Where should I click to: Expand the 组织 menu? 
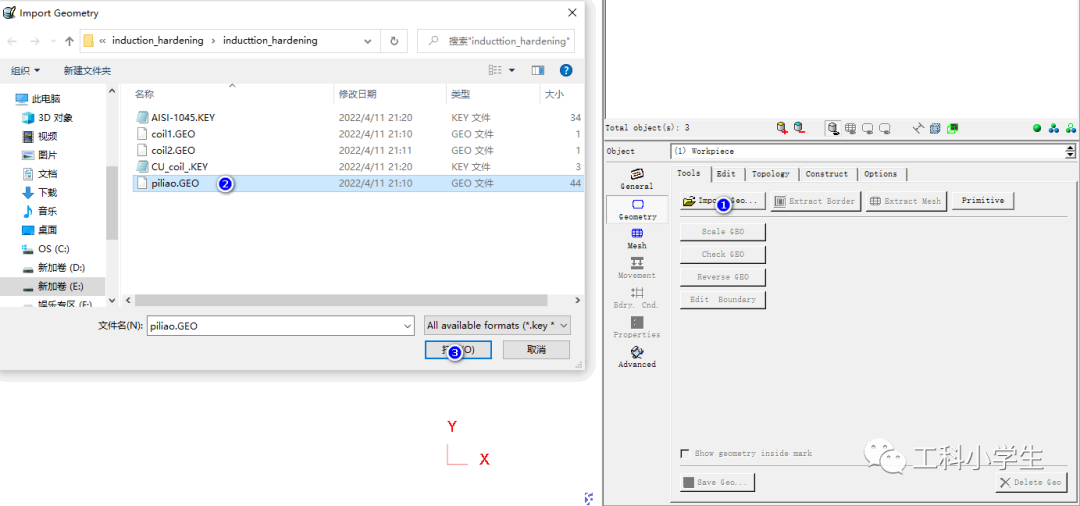pos(25,70)
